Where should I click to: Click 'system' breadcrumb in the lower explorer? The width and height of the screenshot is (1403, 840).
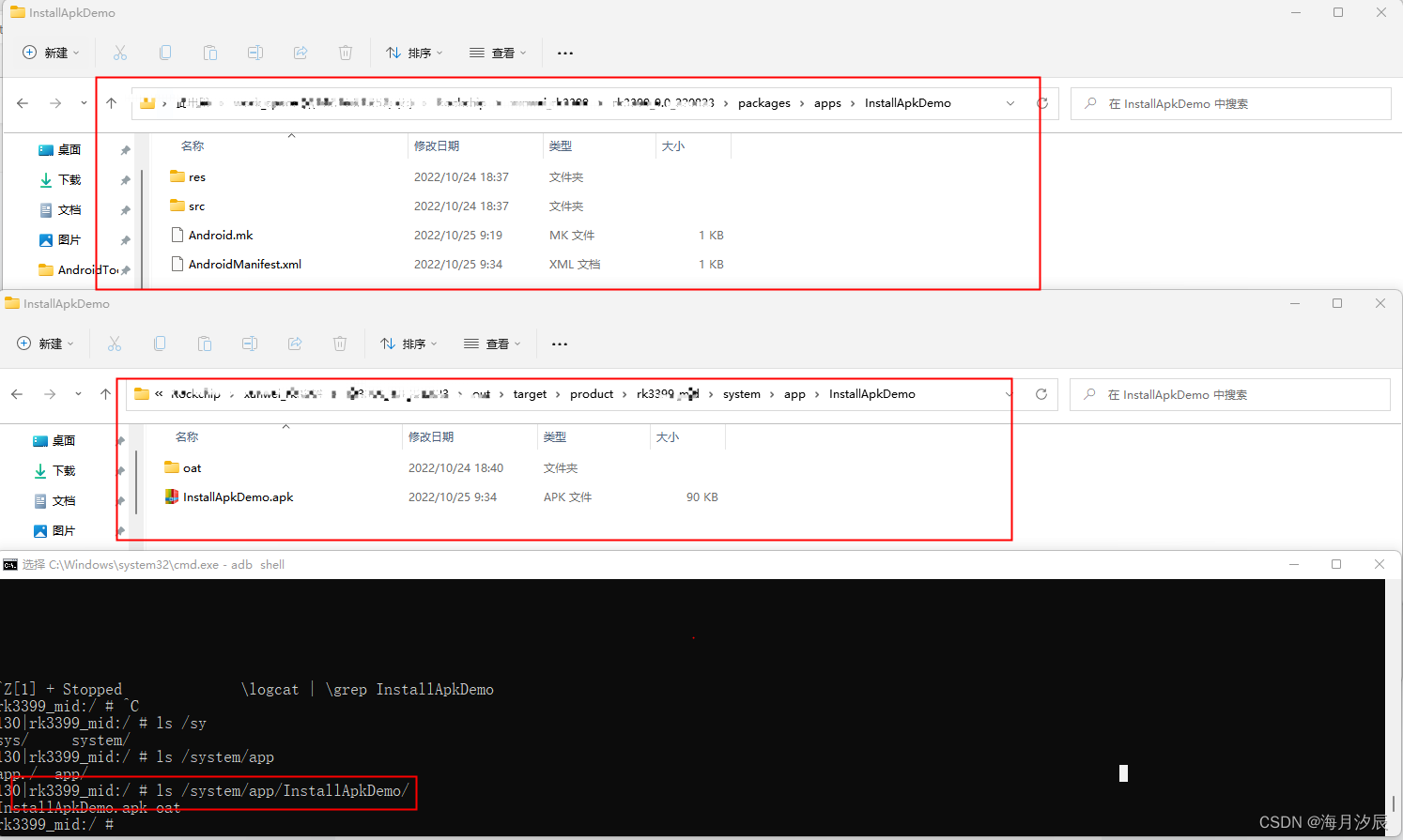click(741, 394)
